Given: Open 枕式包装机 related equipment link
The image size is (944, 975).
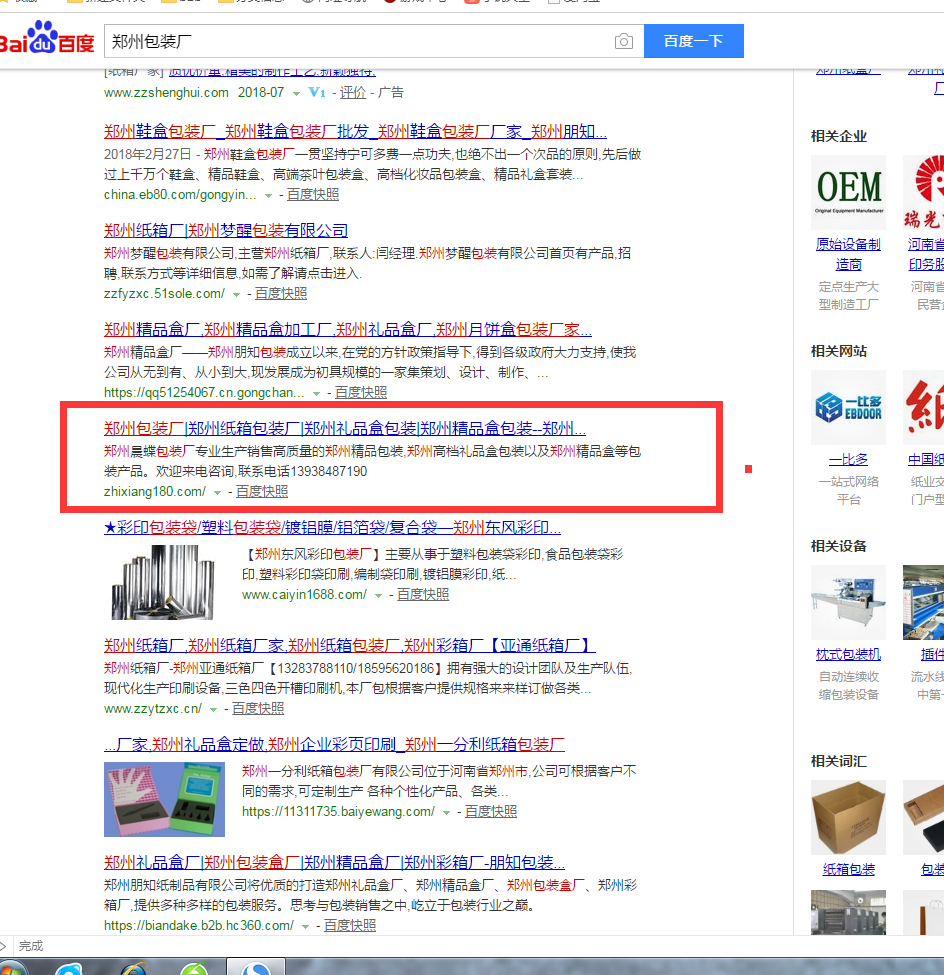Looking at the screenshot, I should (x=848, y=655).
